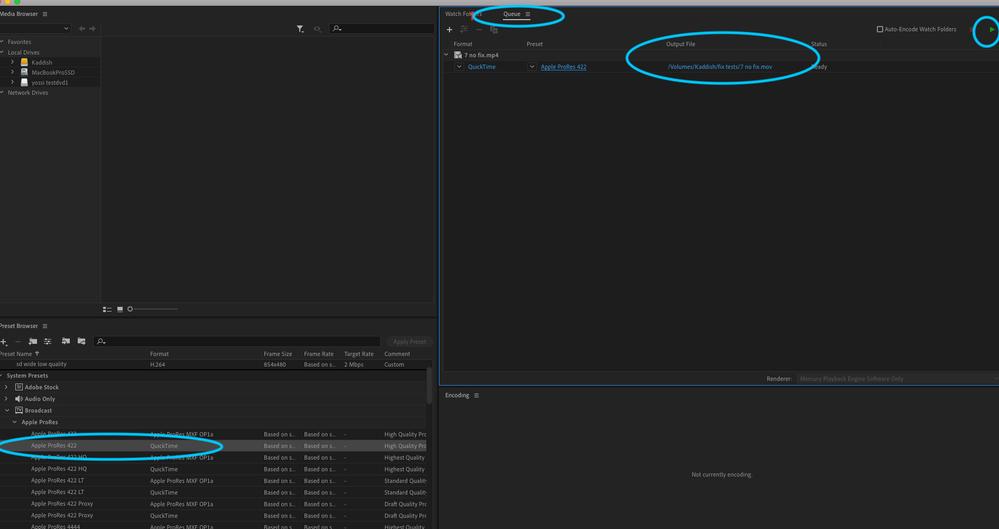
Task: Select the Kaddish drive icon
Action: pos(24,62)
